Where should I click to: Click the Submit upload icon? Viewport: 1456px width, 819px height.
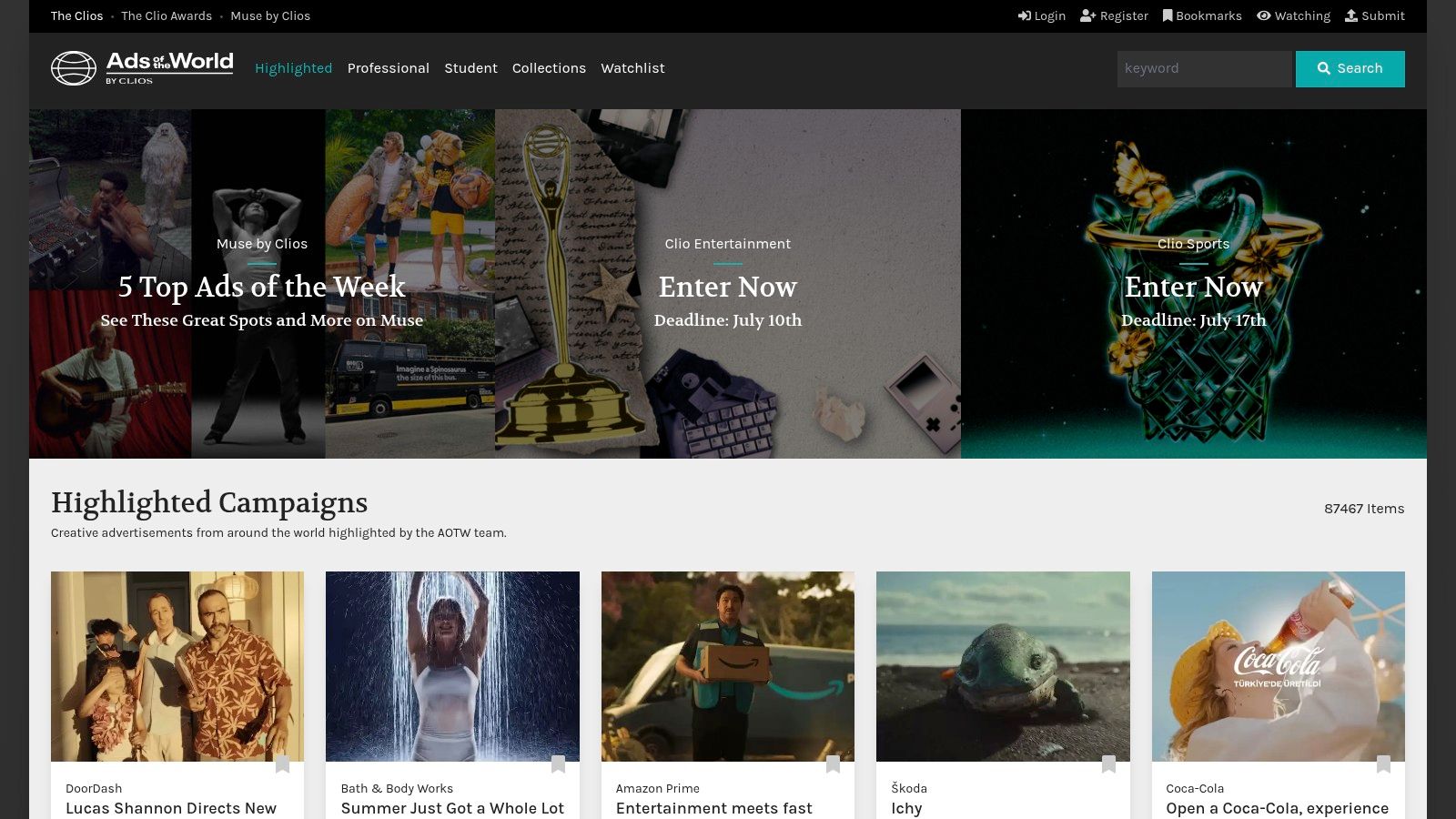point(1351,15)
